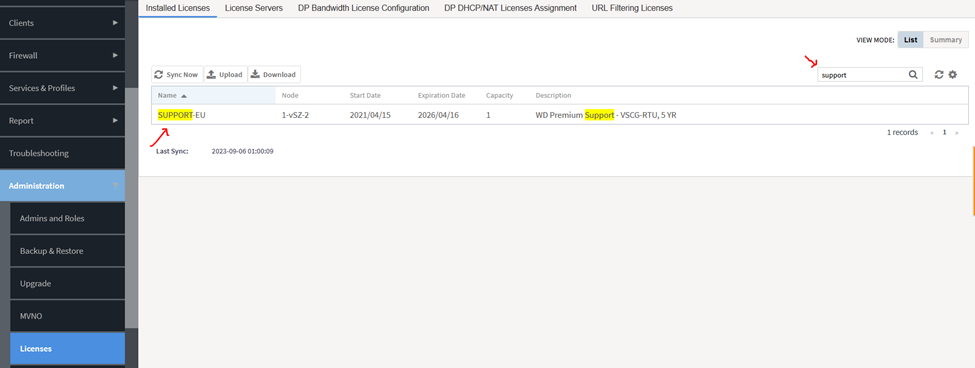Collapse the Administration sidebar section

(62, 186)
